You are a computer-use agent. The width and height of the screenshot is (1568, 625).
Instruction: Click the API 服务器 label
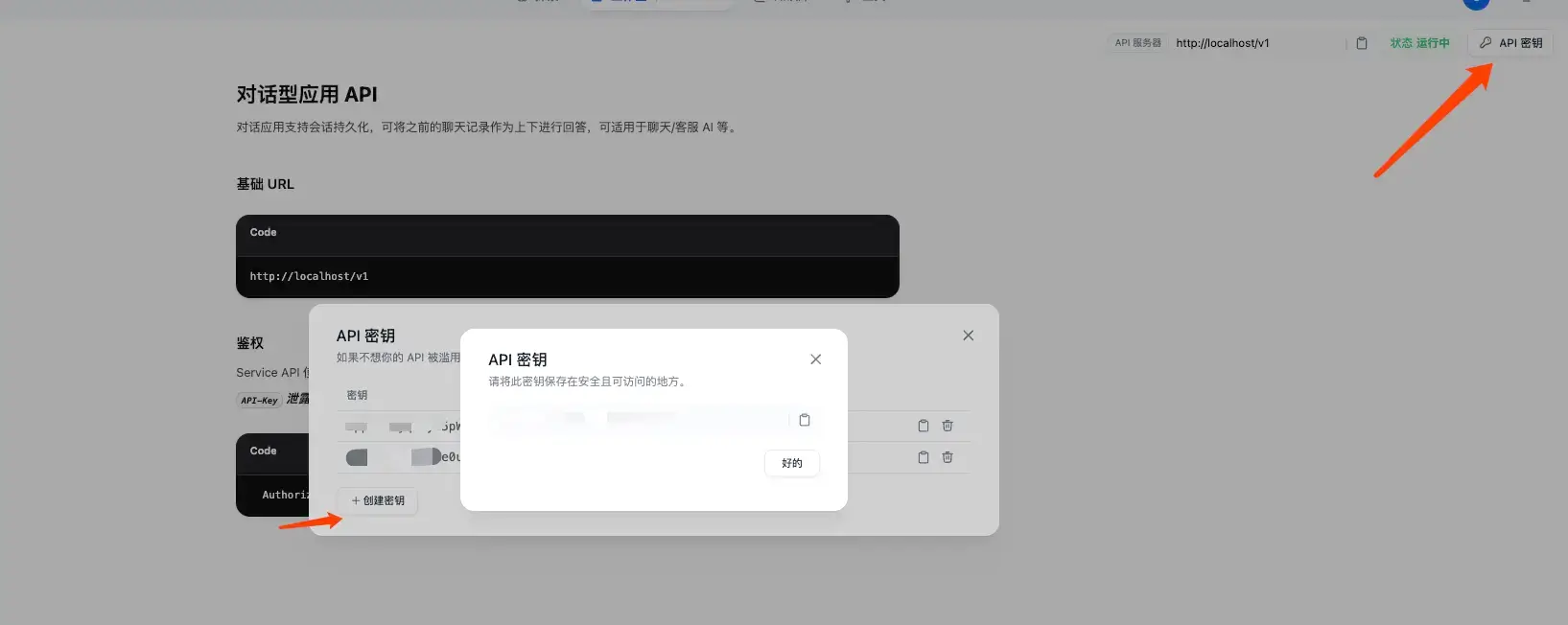point(1137,43)
